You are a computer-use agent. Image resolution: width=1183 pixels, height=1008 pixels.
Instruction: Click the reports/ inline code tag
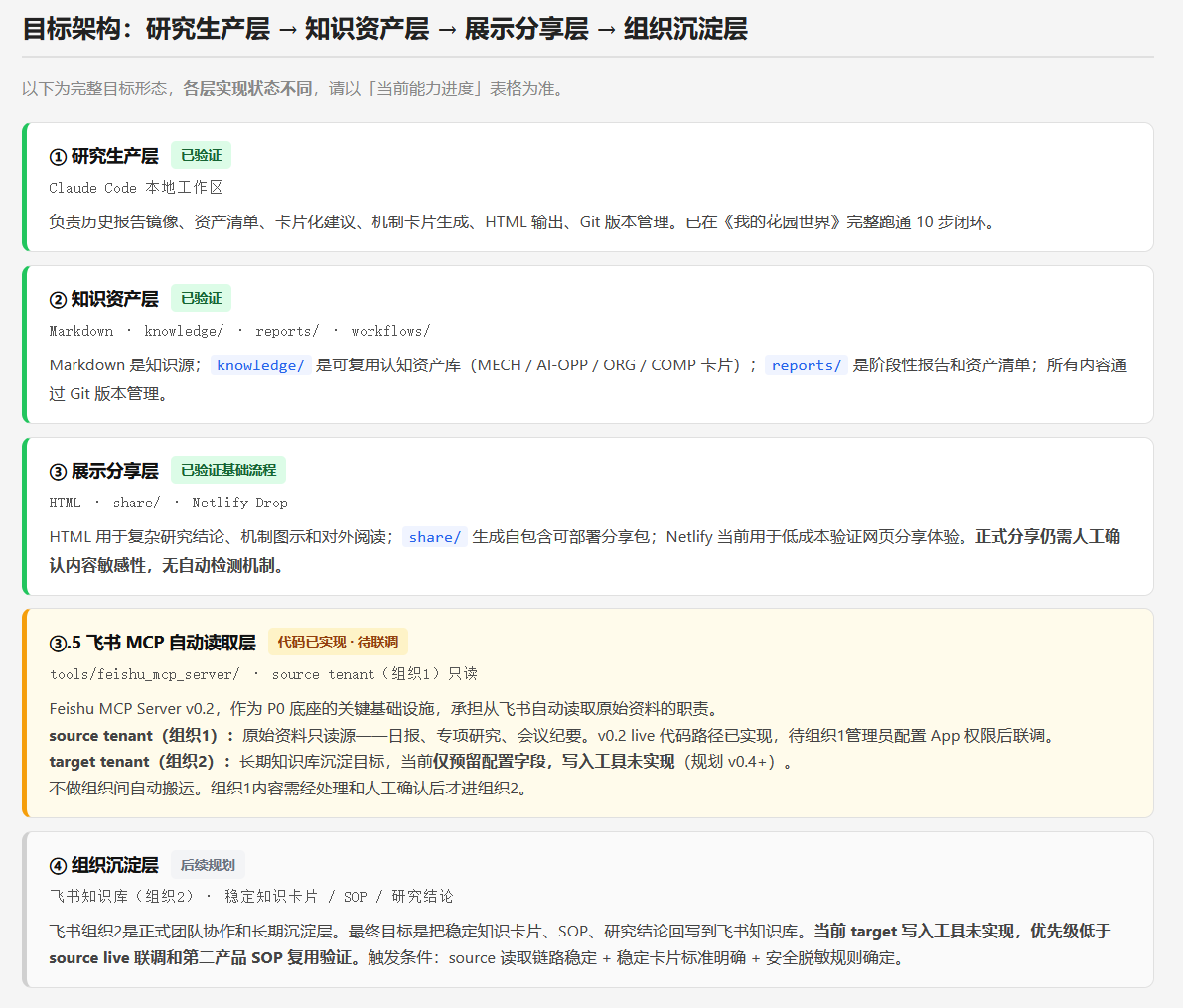806,365
